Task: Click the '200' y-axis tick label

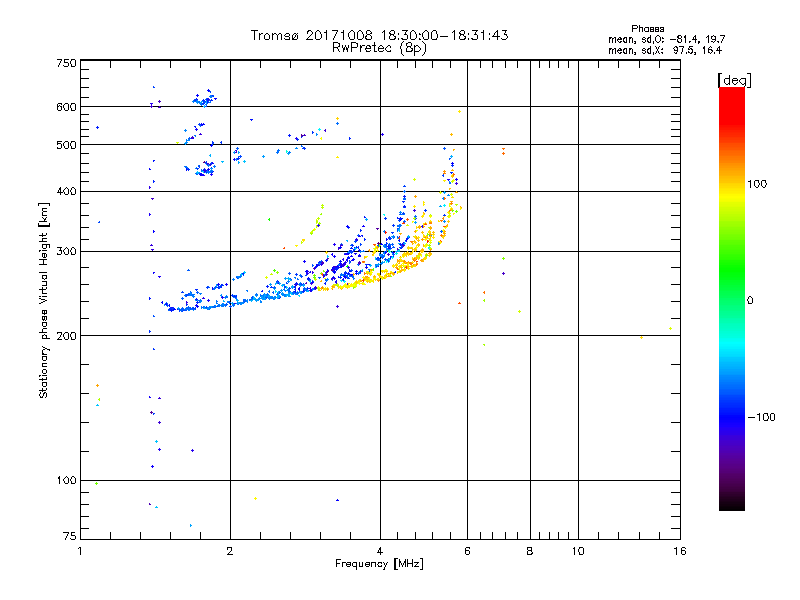Action: pos(66,336)
